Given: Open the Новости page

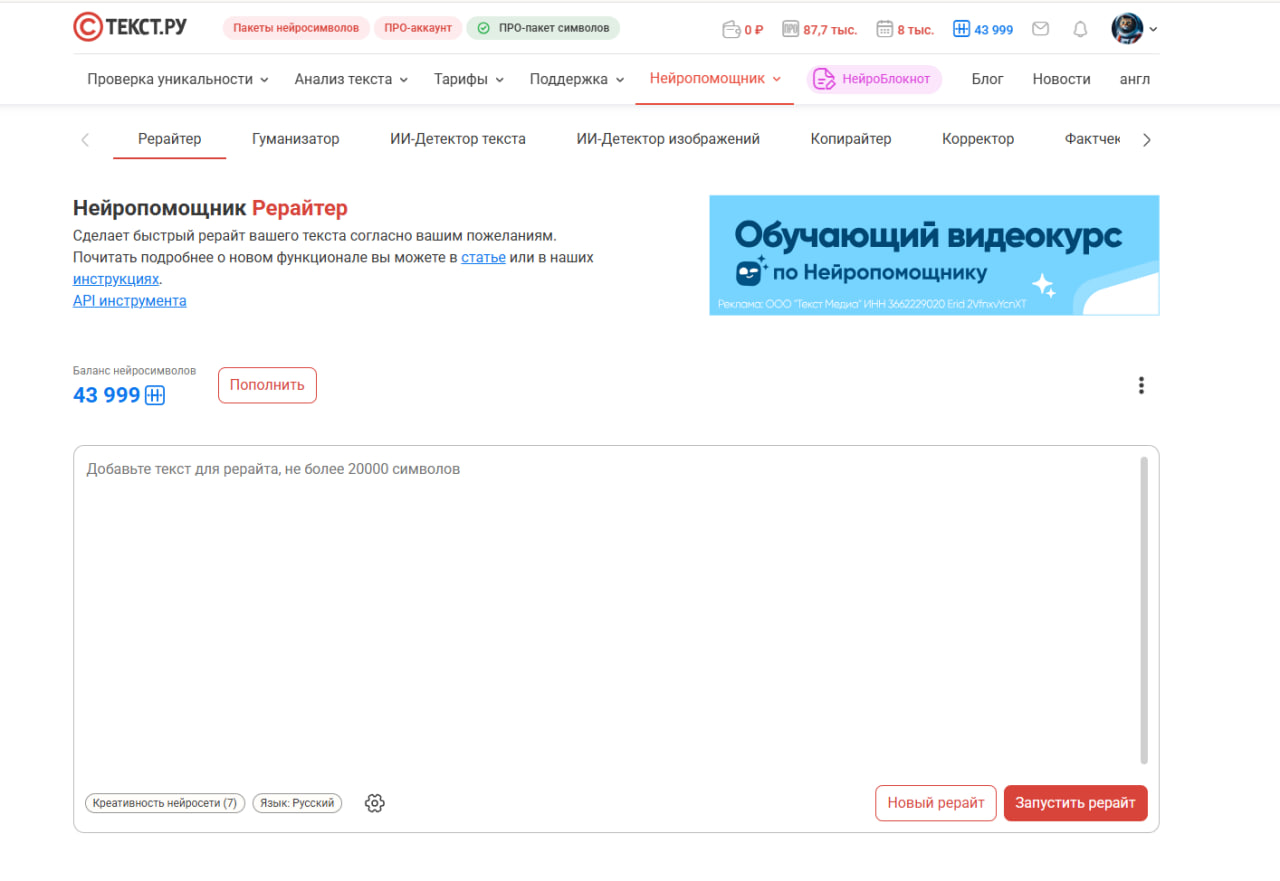Looking at the screenshot, I should coord(1061,79).
